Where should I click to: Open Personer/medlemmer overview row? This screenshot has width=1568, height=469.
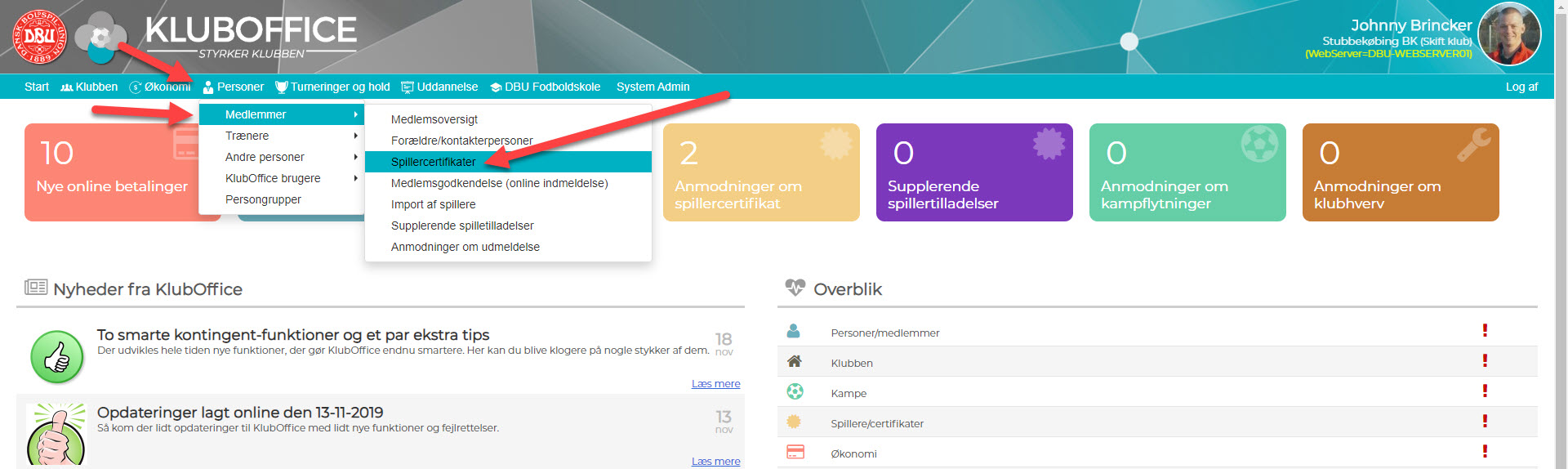1157,332
